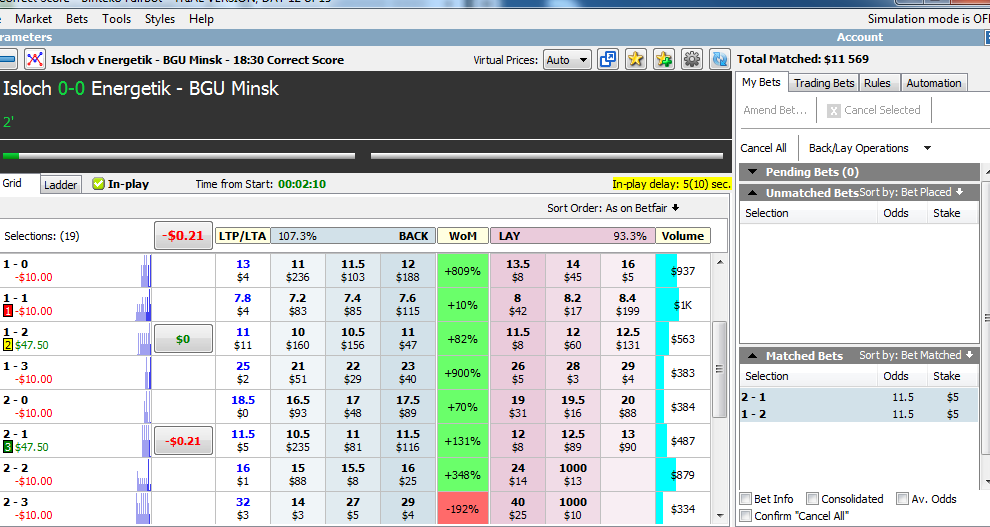Click the In-play green check indicator

98,184
